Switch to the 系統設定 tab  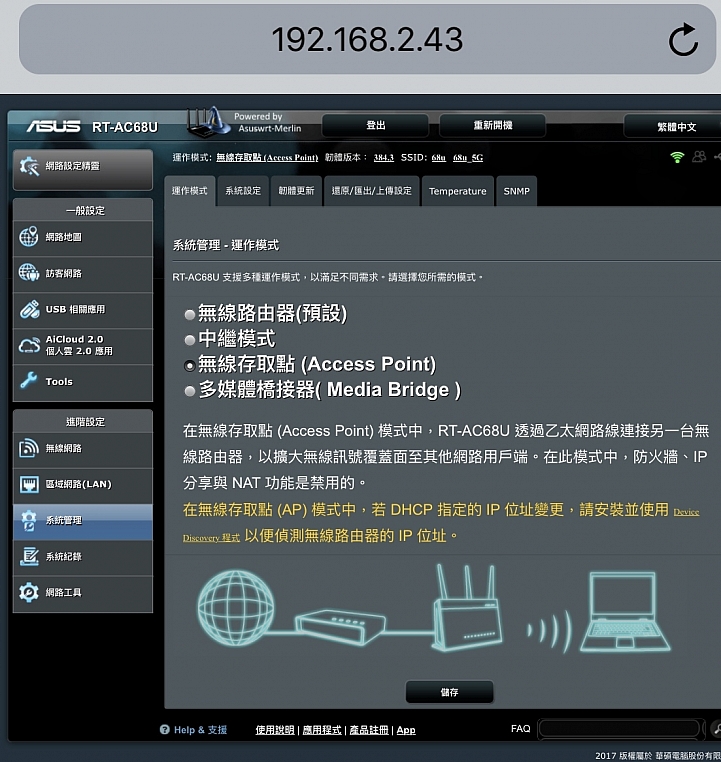(243, 191)
